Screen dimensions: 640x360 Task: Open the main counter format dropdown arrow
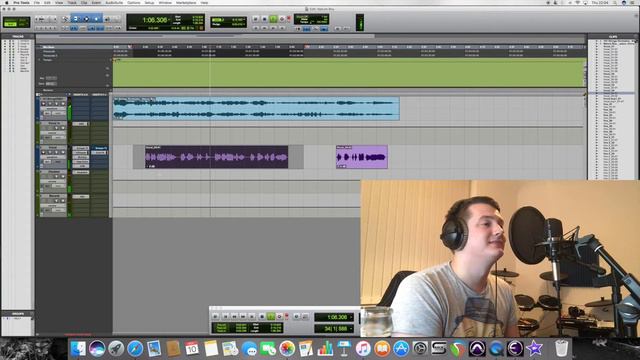coord(169,19)
